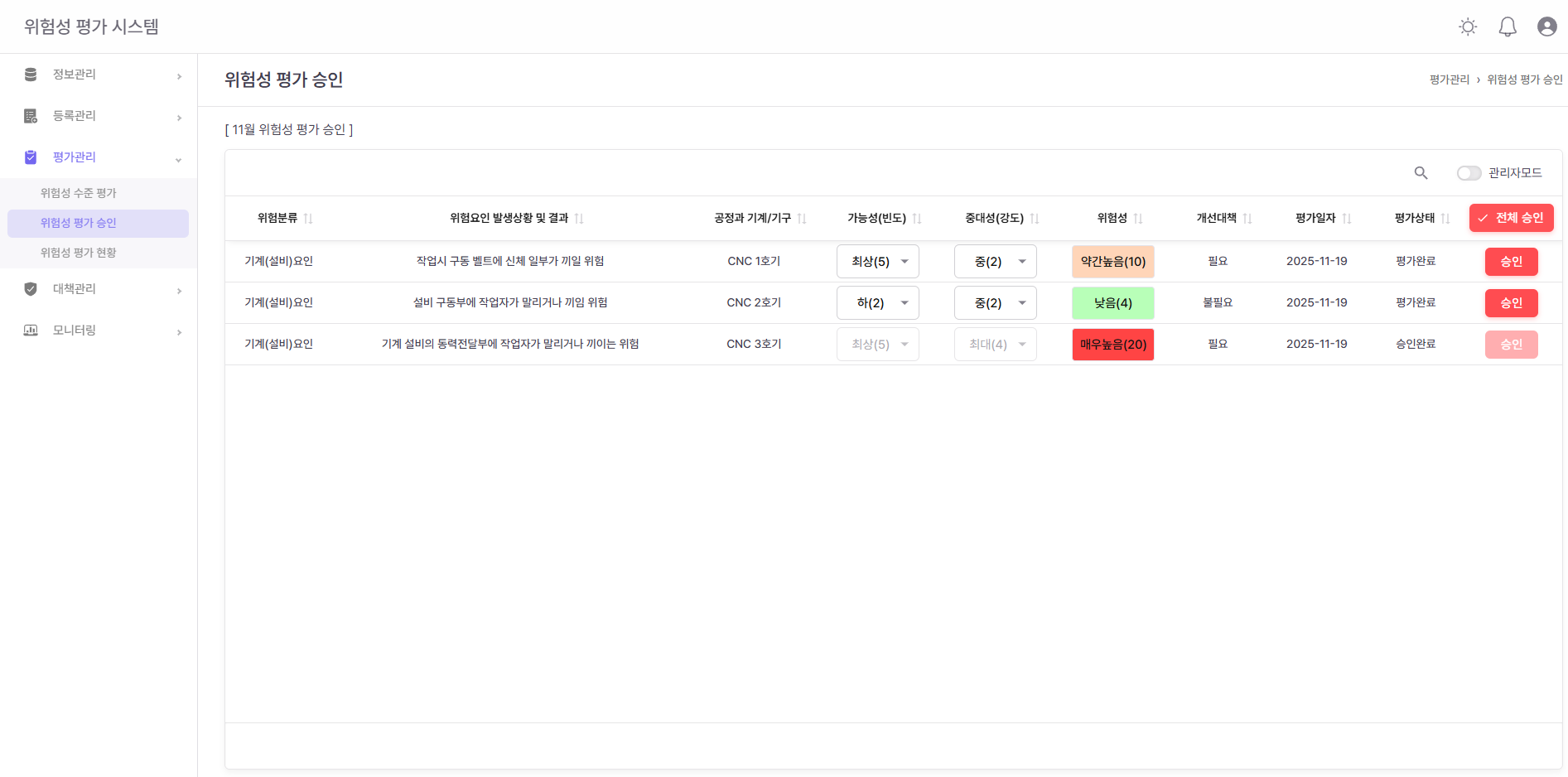Click the 전체 승인 button
Image resolution: width=1568 pixels, height=777 pixels.
(x=1511, y=218)
